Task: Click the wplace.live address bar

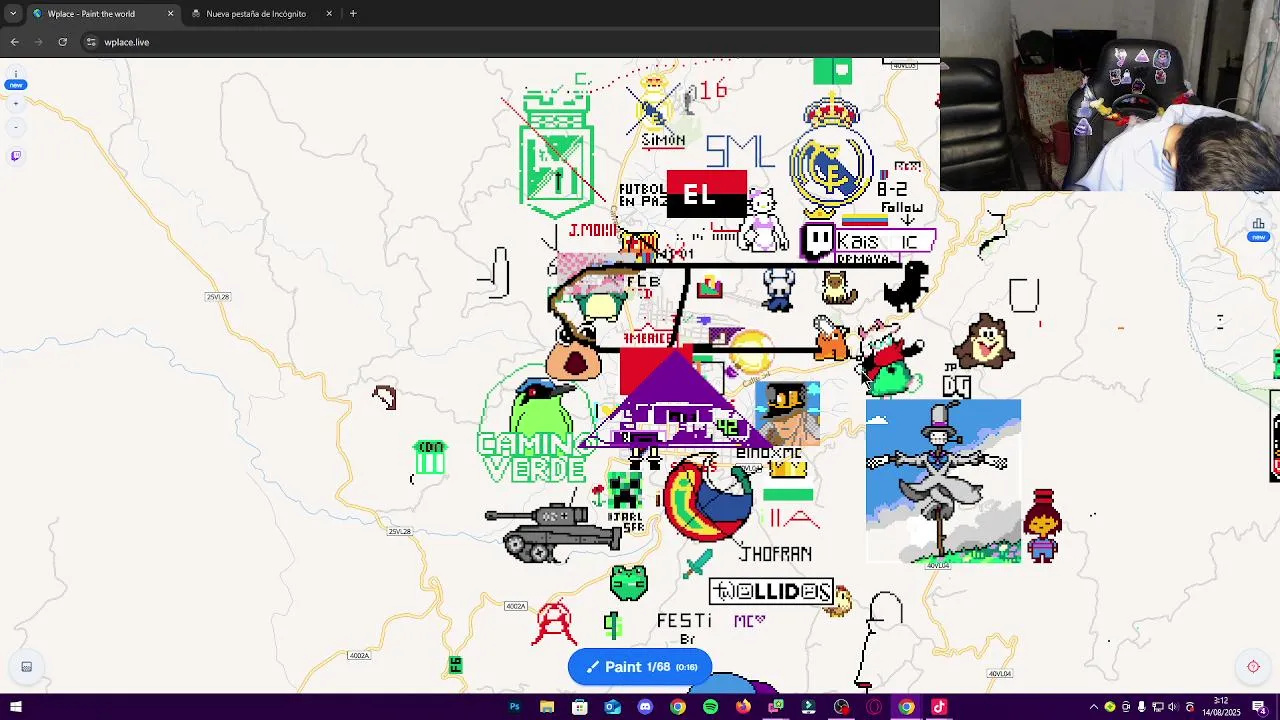Action: pos(510,42)
